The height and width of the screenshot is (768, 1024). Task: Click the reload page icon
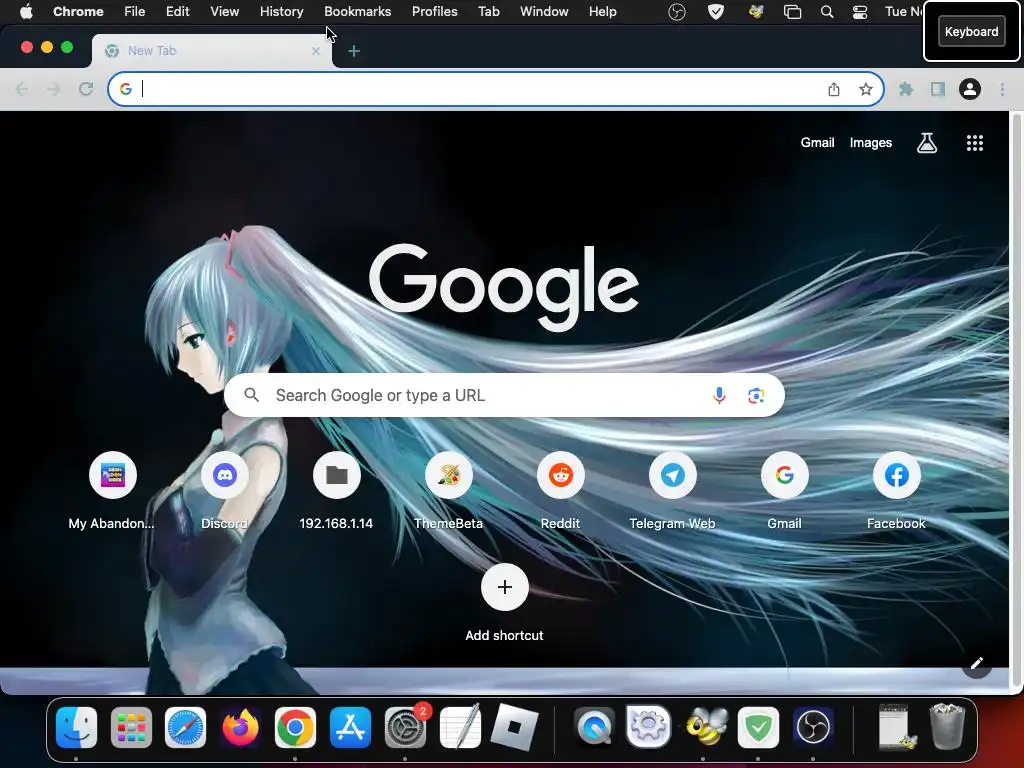coord(86,89)
